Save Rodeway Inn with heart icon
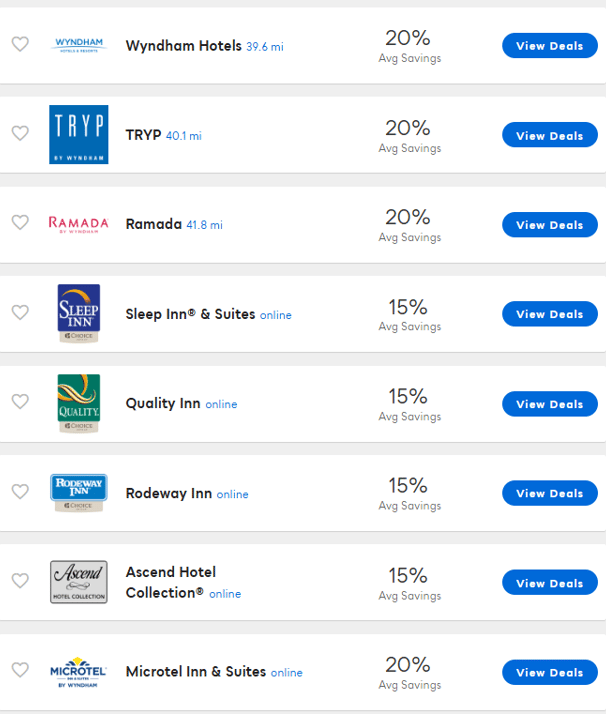The height and width of the screenshot is (714, 606). point(20,491)
